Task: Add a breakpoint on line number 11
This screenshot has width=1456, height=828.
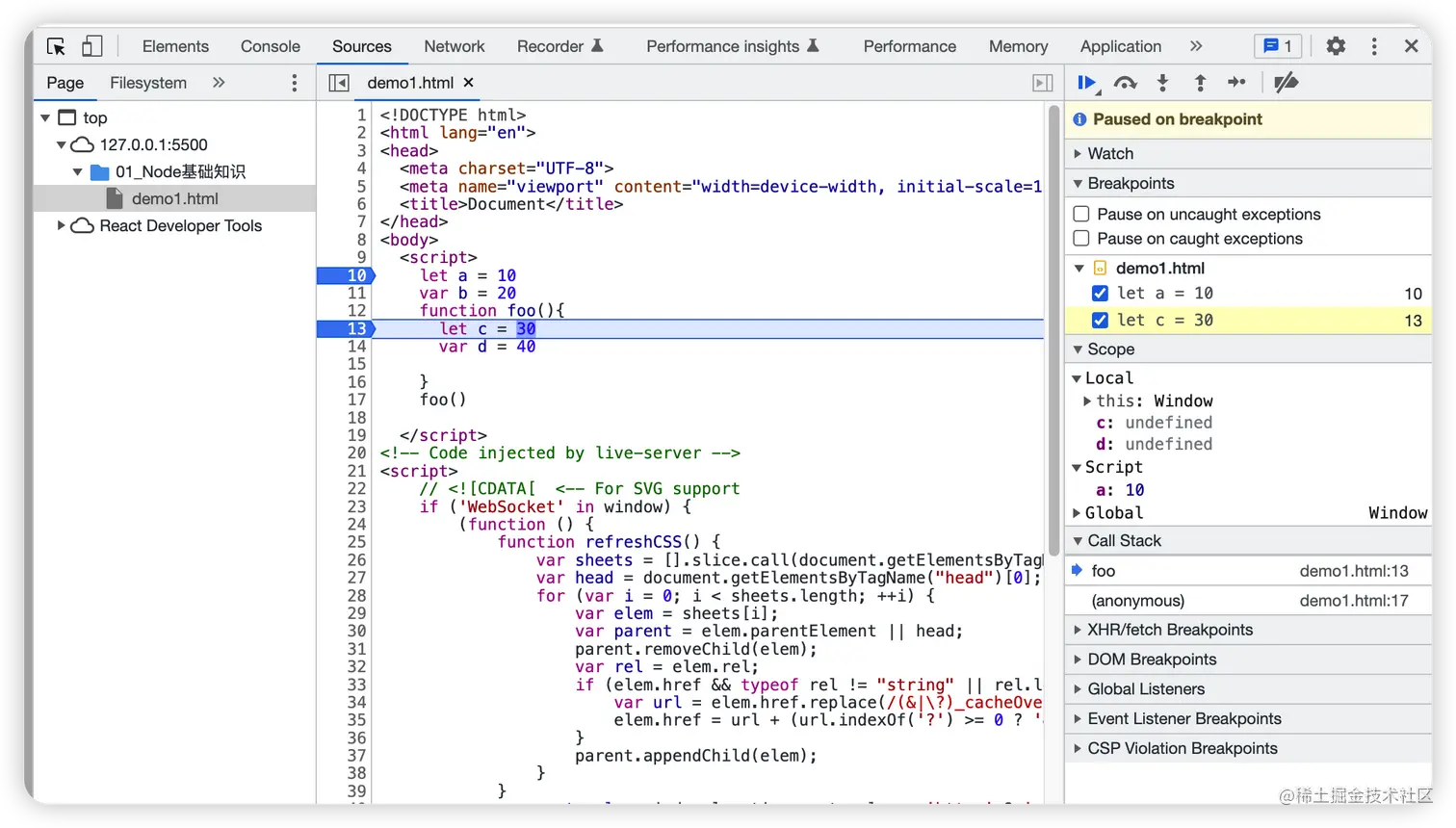Action: coord(356,294)
